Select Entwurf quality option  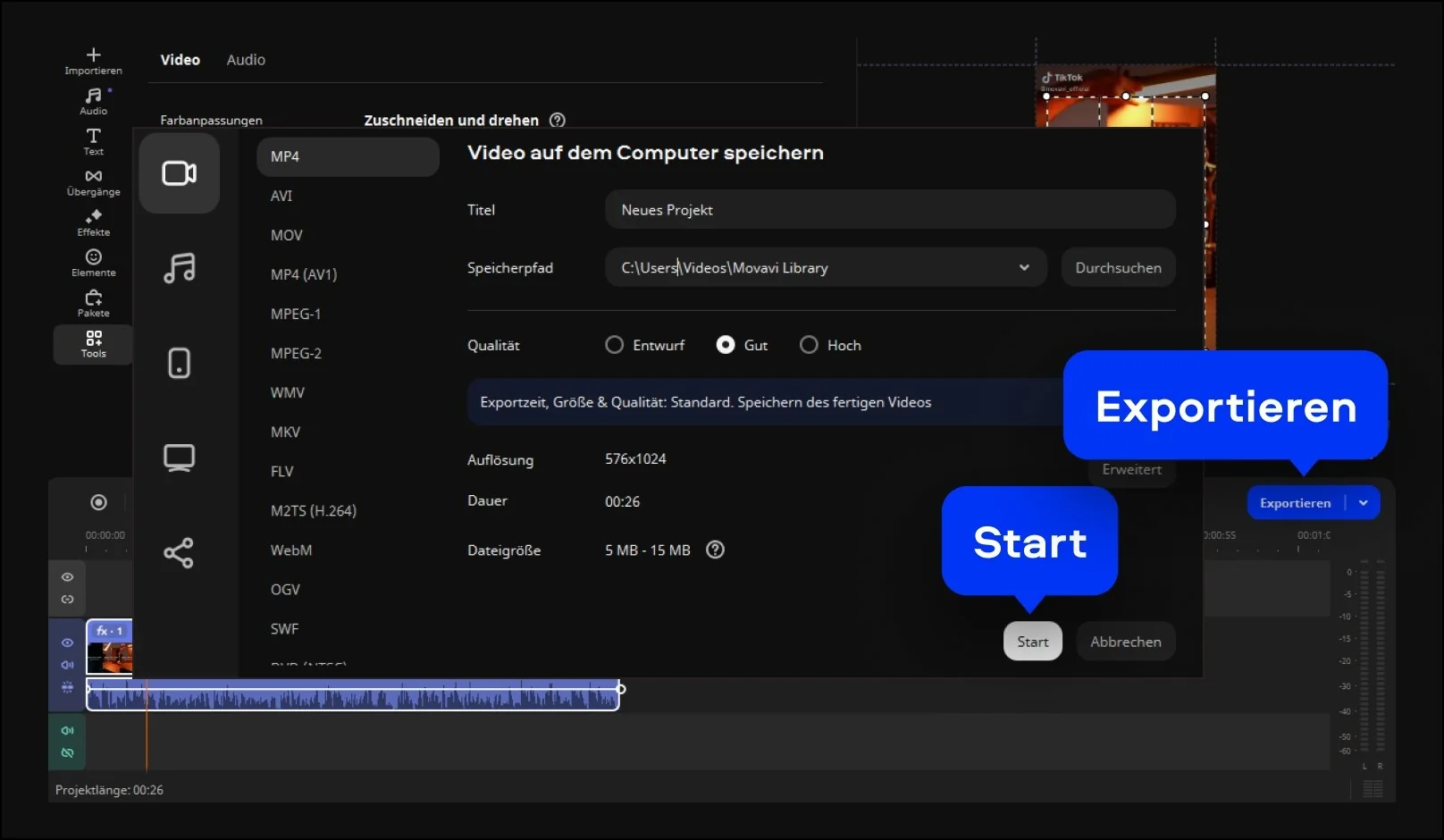click(x=645, y=345)
